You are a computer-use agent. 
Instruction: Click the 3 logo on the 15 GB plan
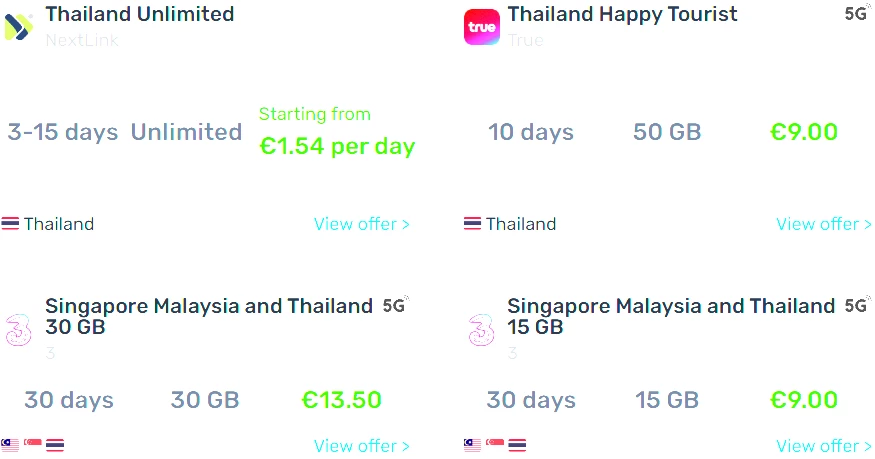click(x=481, y=329)
